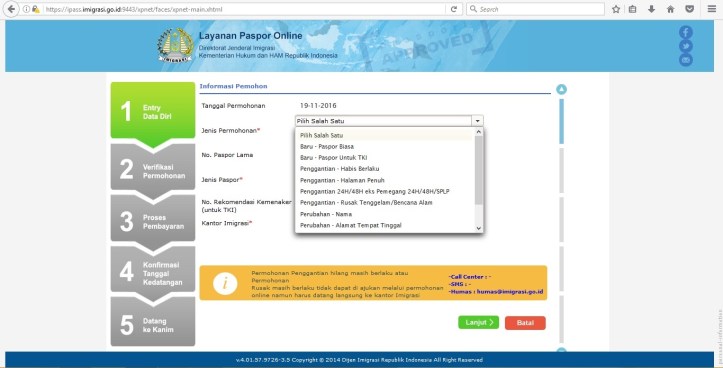Click the No. Paspor Lama label

[227, 155]
